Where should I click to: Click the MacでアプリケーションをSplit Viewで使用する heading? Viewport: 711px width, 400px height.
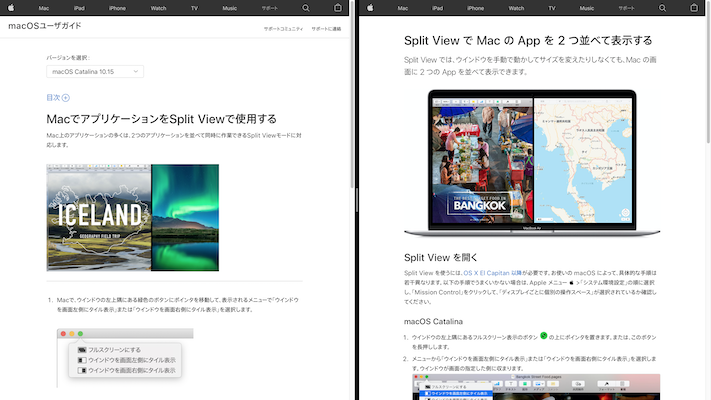[161, 119]
